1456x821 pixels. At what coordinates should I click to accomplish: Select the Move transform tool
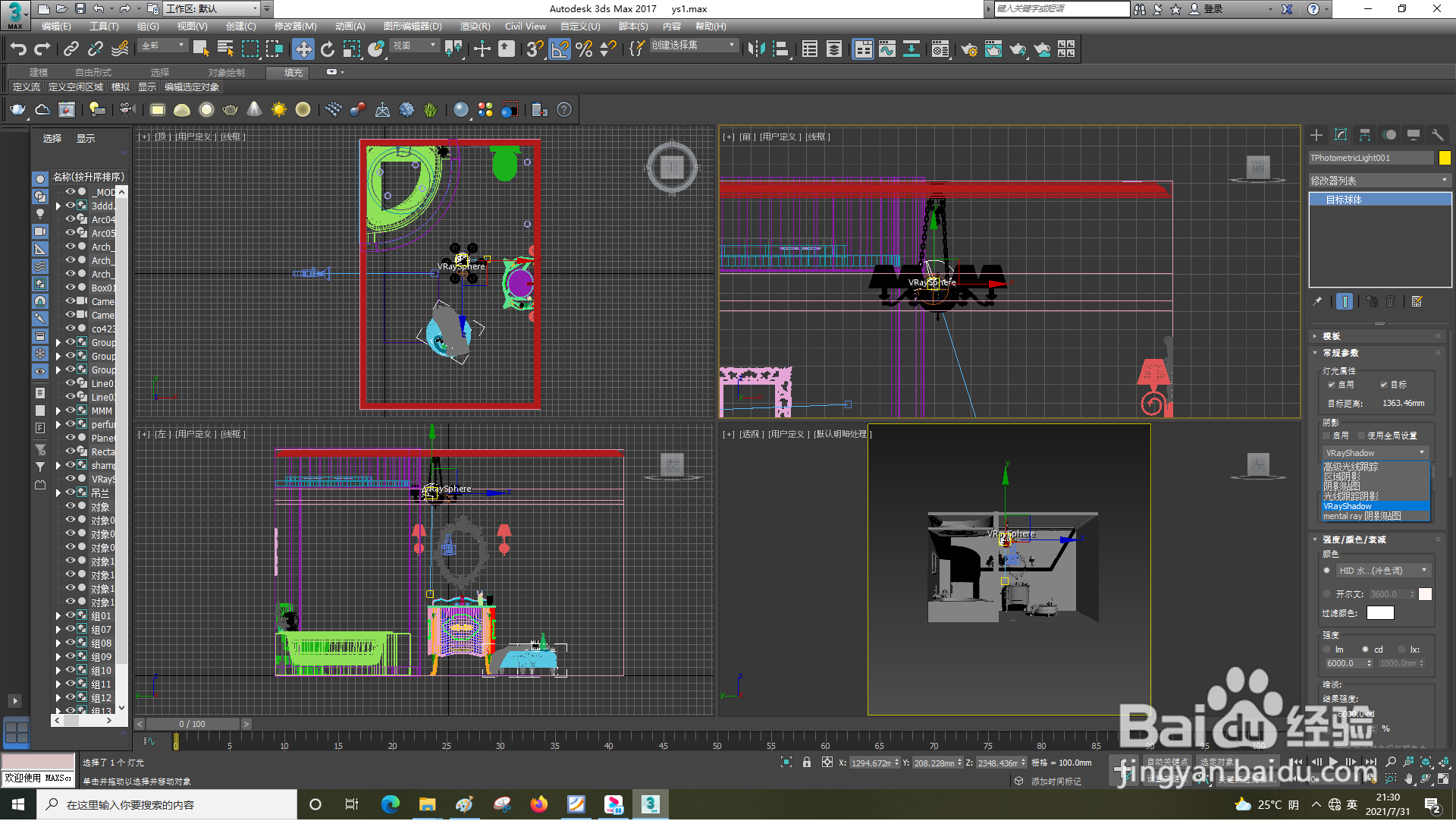tap(303, 49)
